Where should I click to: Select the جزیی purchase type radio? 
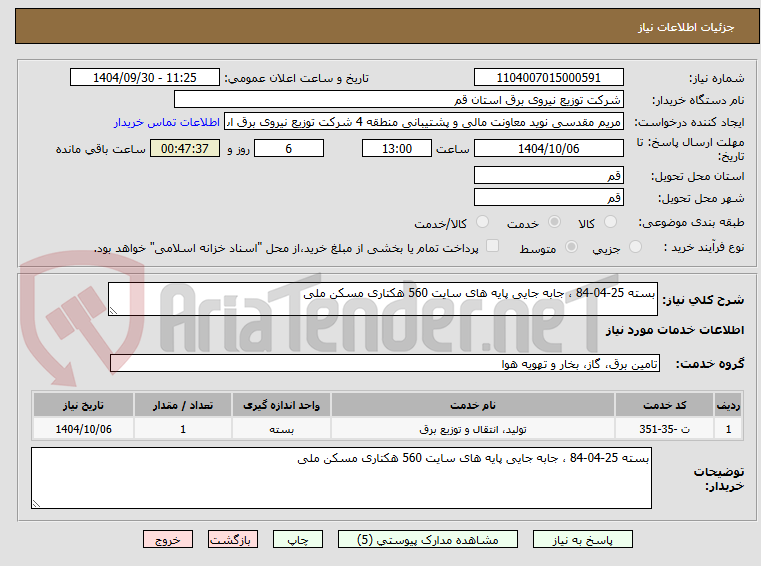635,247
